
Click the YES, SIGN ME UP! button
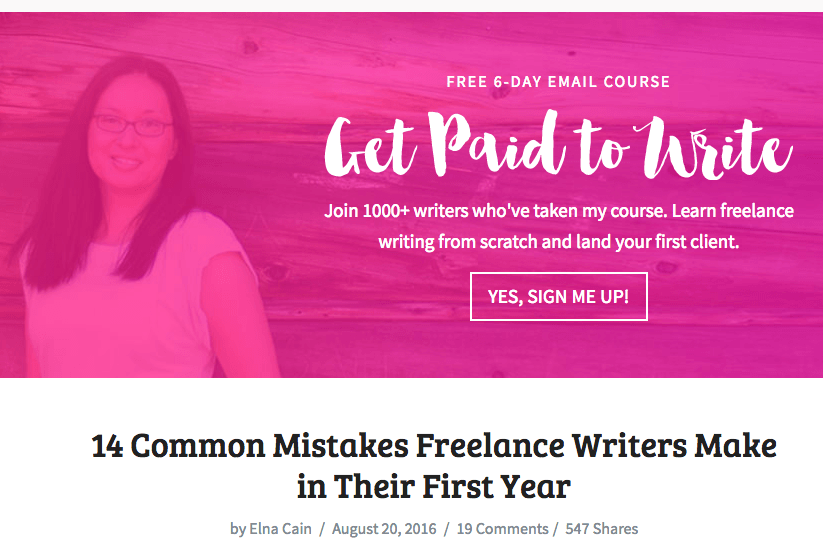tap(558, 297)
